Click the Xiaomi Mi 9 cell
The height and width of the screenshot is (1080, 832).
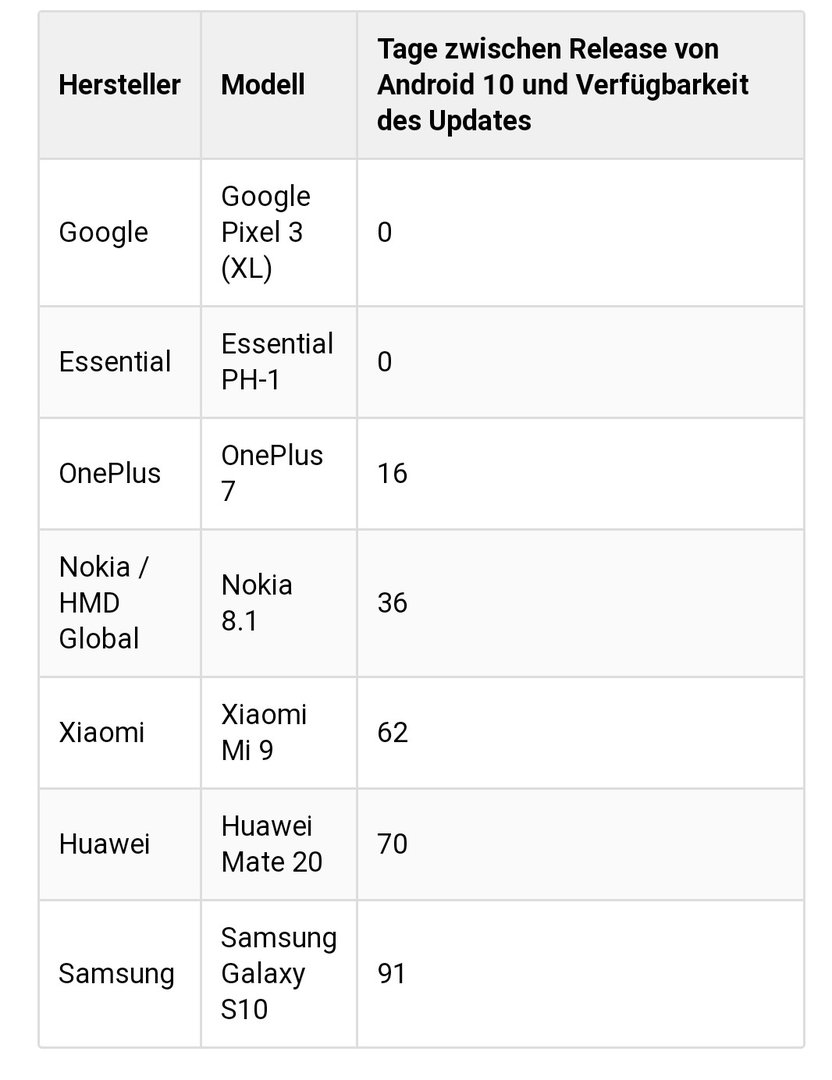[x=279, y=733]
